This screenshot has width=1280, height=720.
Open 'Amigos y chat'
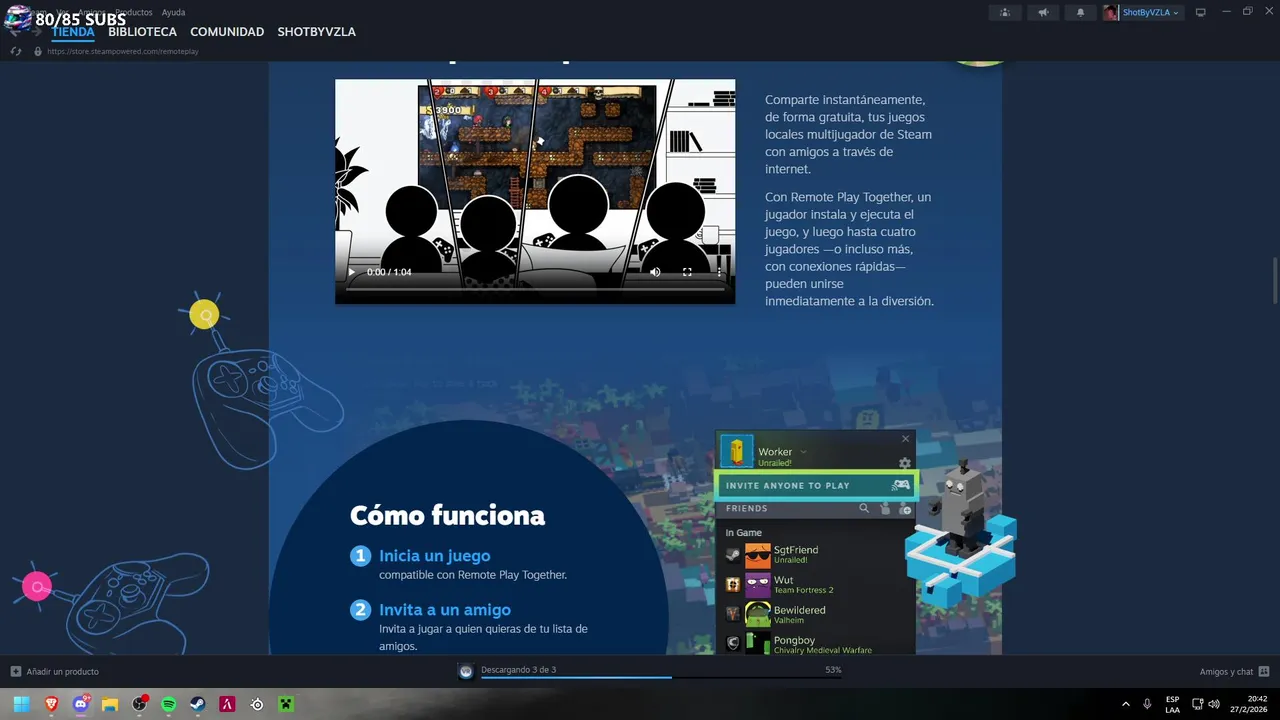click(1234, 671)
